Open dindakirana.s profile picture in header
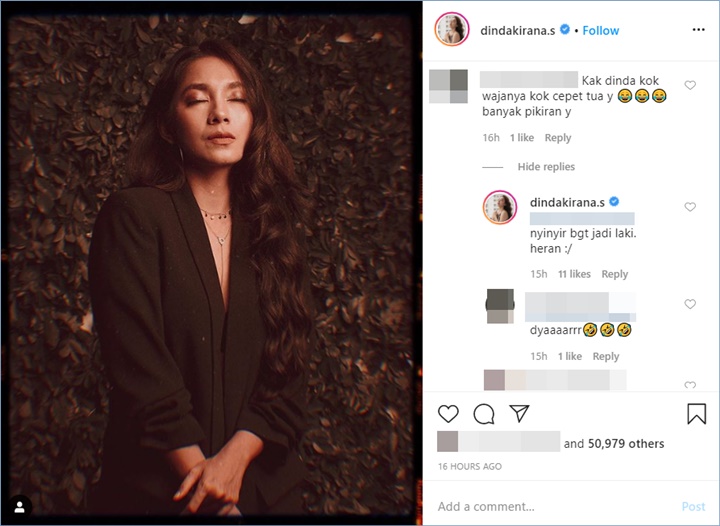 pos(452,30)
